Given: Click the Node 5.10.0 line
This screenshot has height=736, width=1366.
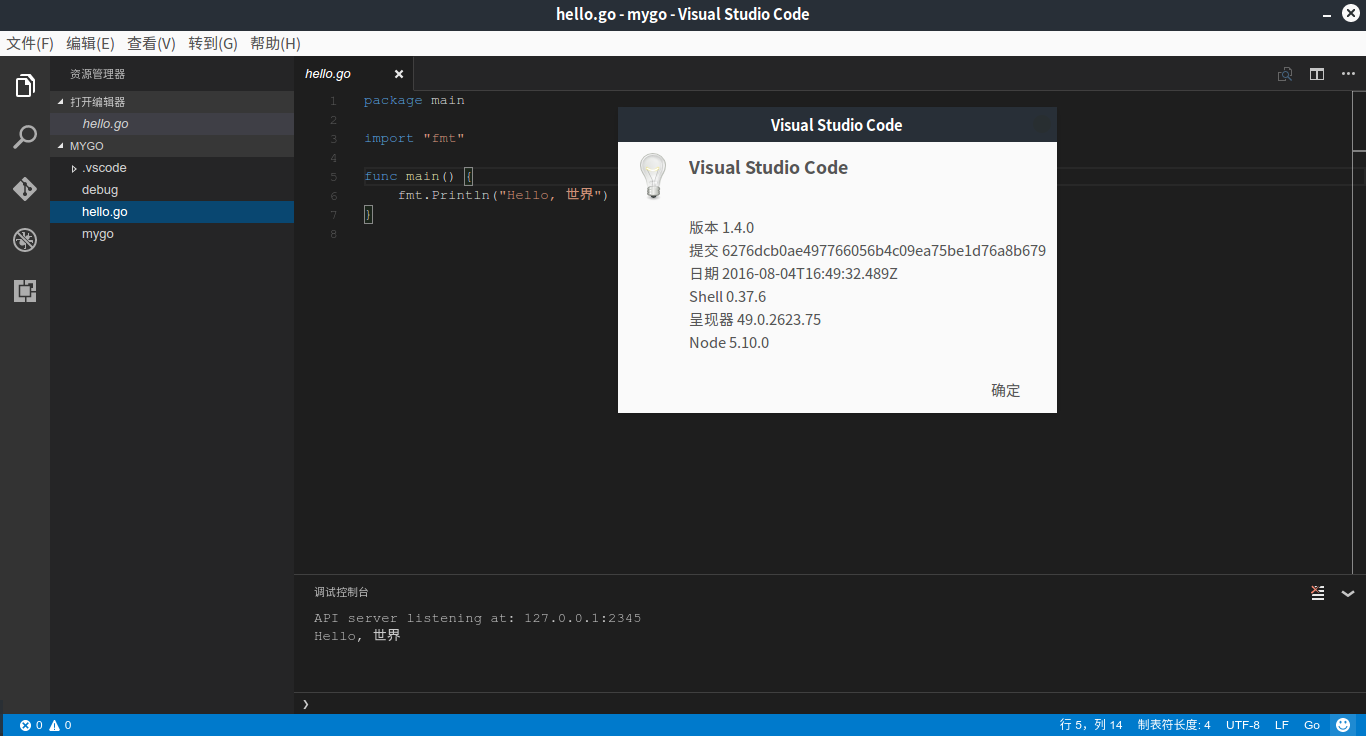Looking at the screenshot, I should [x=729, y=342].
